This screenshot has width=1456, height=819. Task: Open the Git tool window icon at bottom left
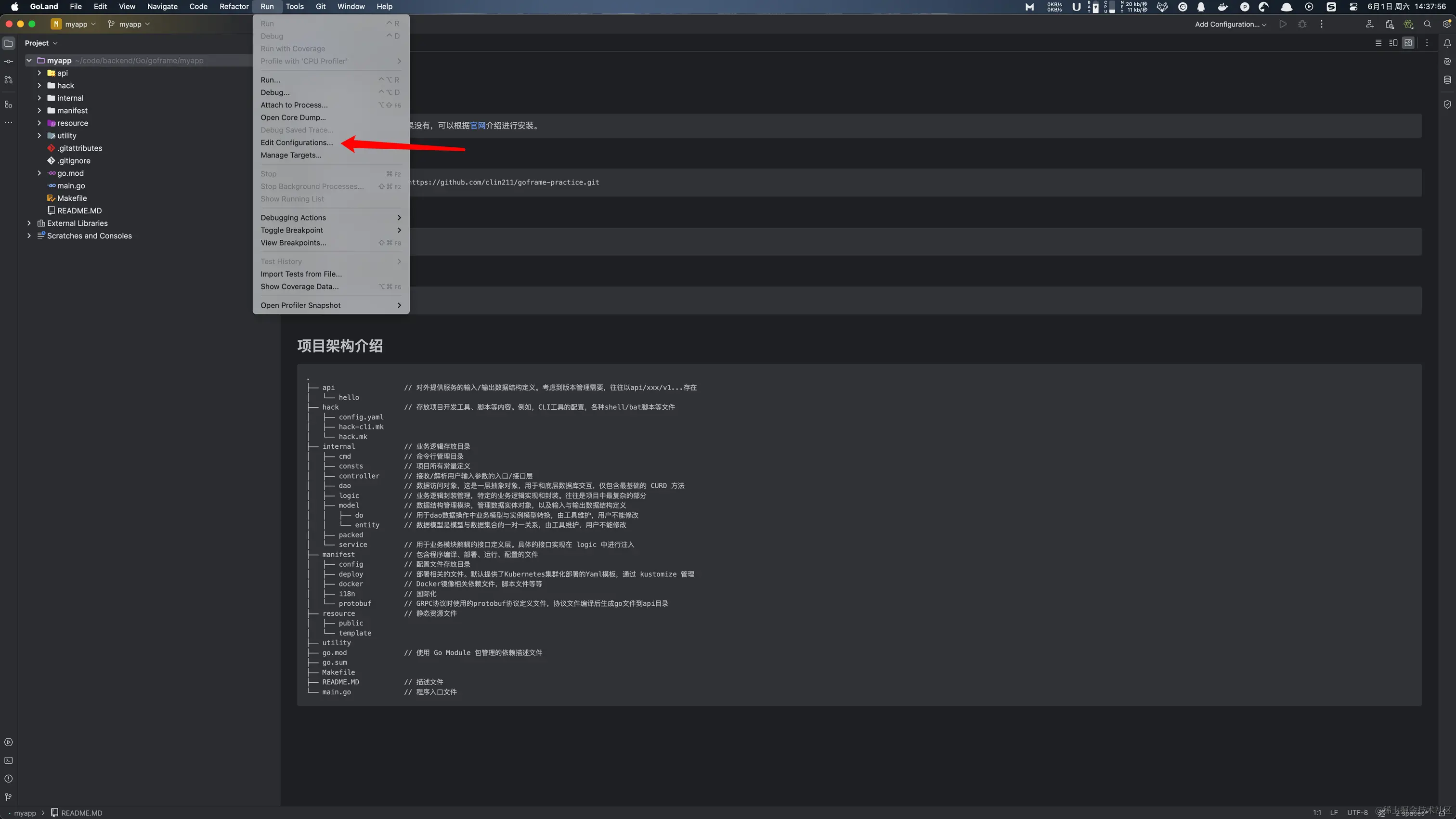9,797
